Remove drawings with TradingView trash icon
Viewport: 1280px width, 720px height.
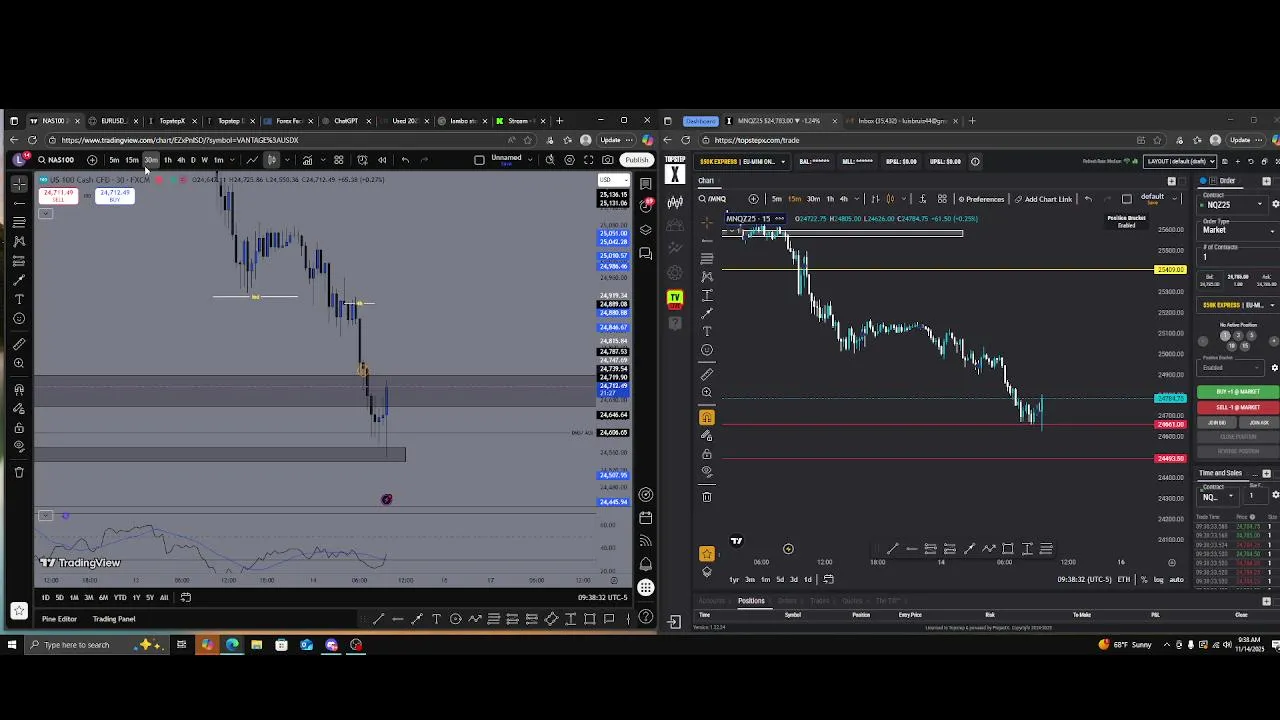pyautogui.click(x=19, y=473)
